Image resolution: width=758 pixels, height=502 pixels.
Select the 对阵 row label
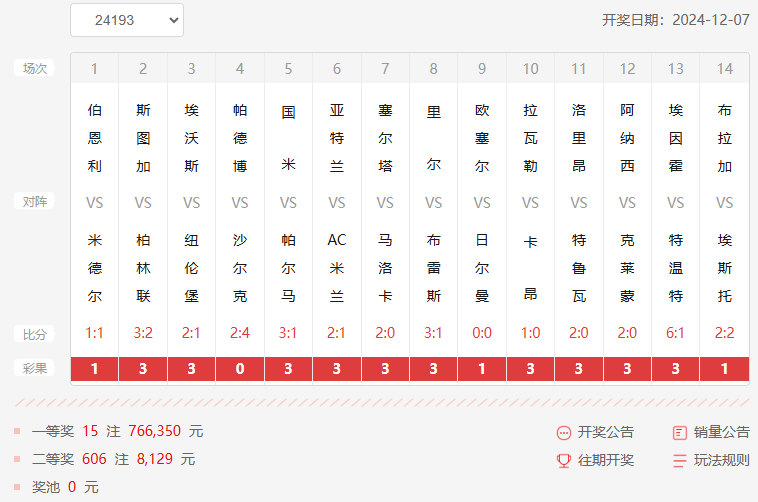[x=34, y=201]
